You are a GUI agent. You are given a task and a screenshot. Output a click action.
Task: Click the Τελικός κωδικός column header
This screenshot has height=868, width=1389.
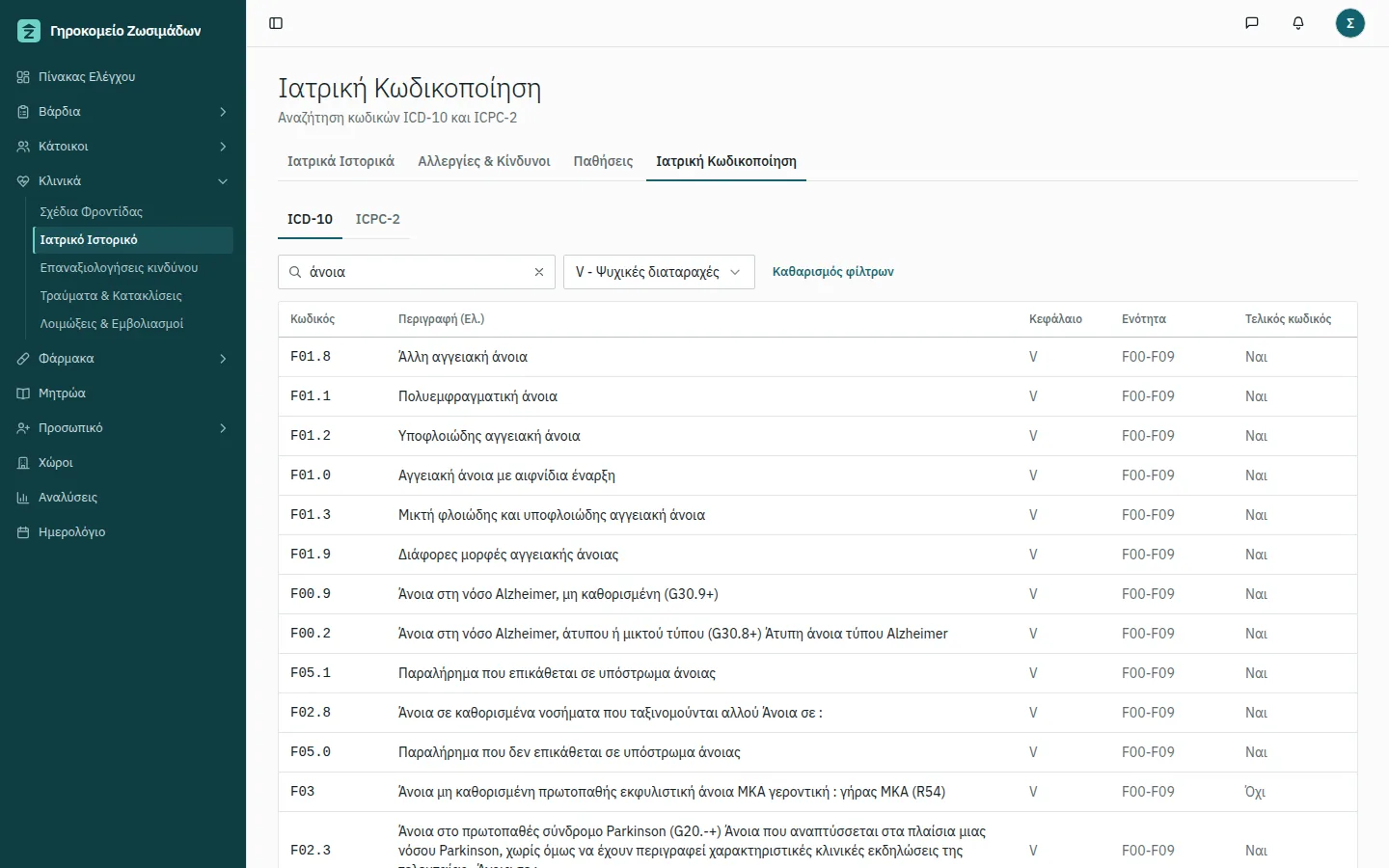pos(1288,319)
